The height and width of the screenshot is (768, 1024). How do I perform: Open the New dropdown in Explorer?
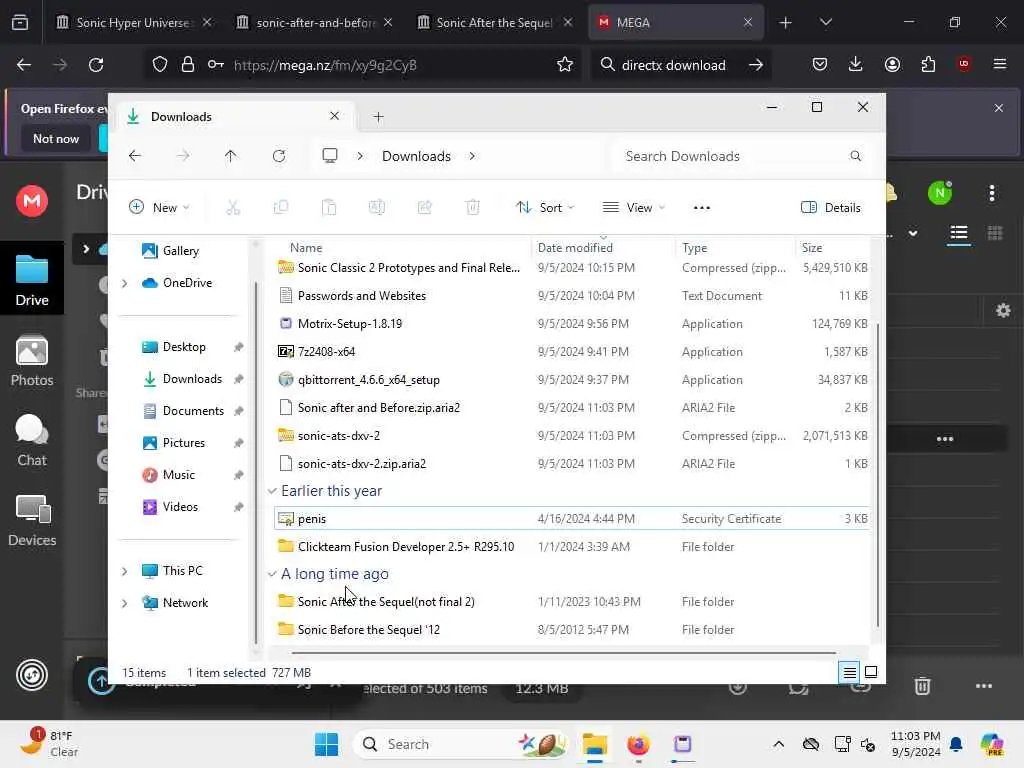click(x=160, y=208)
